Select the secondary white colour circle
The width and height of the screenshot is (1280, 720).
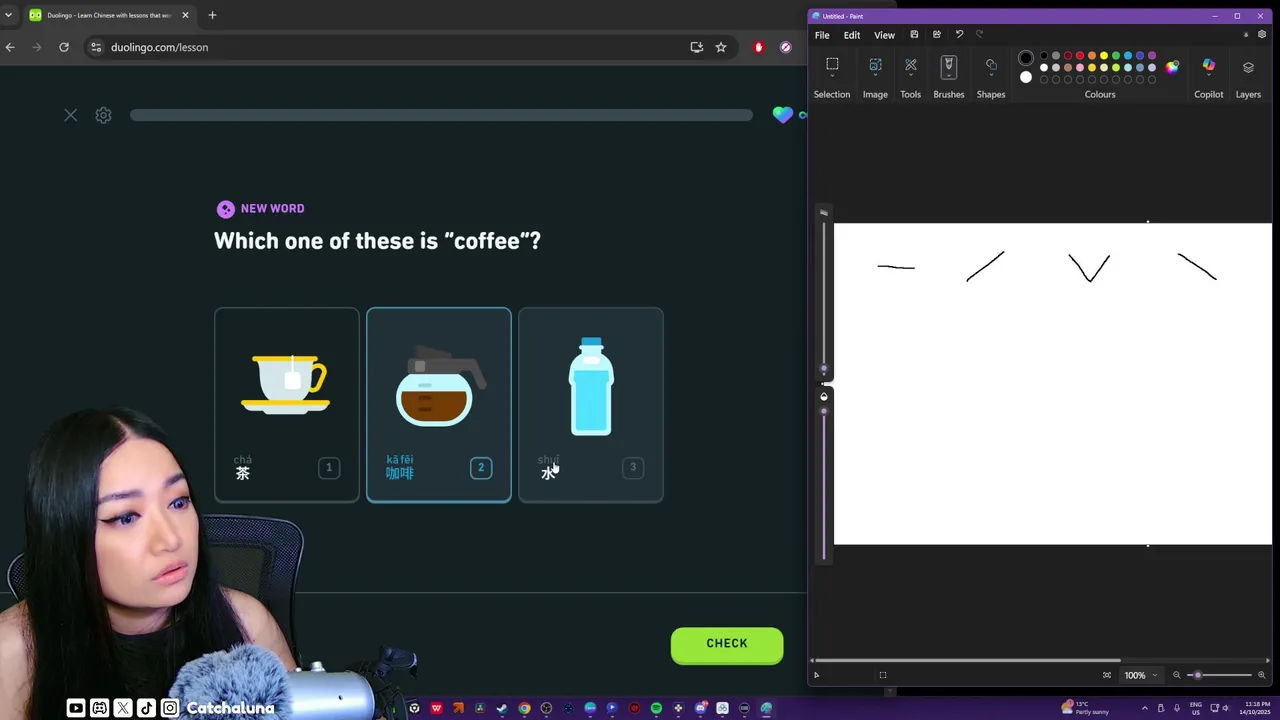point(1026,77)
